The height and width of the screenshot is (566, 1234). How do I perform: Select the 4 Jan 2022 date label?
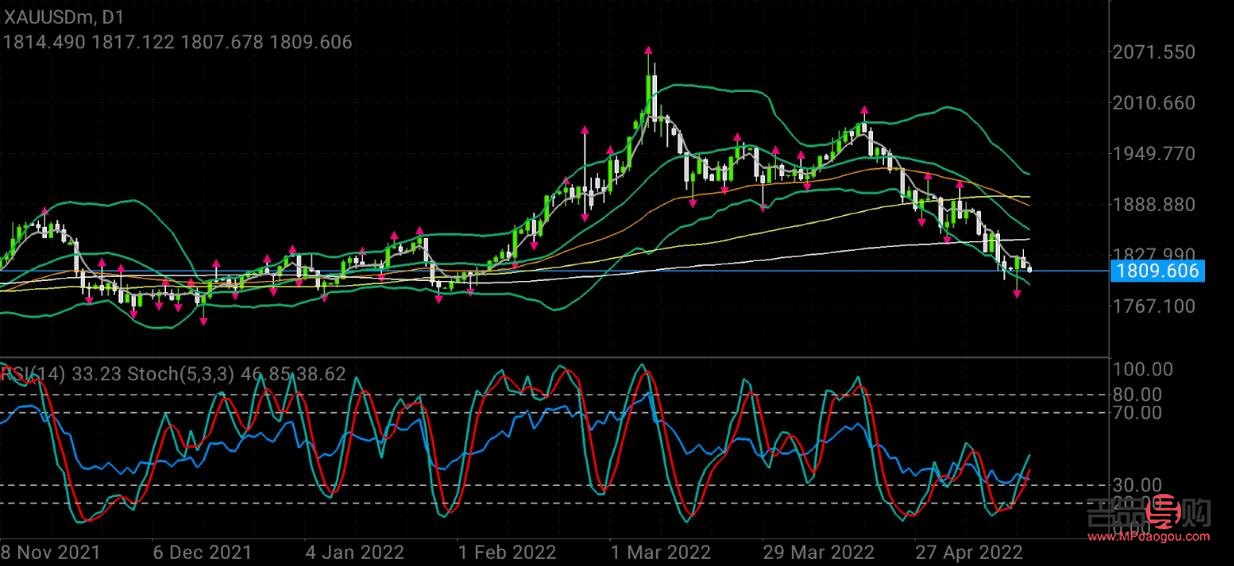tap(354, 552)
